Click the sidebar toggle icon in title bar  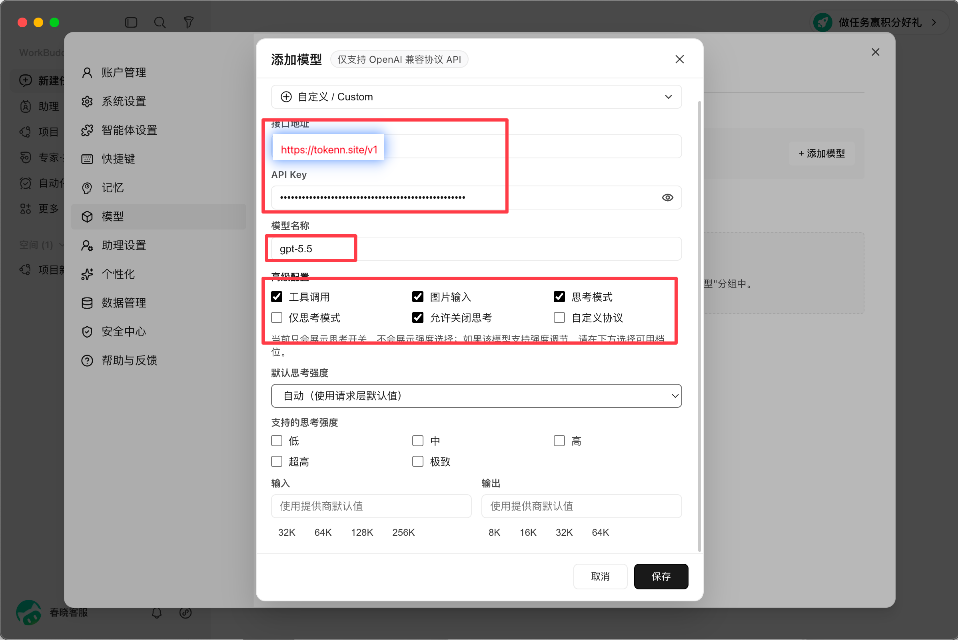coord(131,22)
